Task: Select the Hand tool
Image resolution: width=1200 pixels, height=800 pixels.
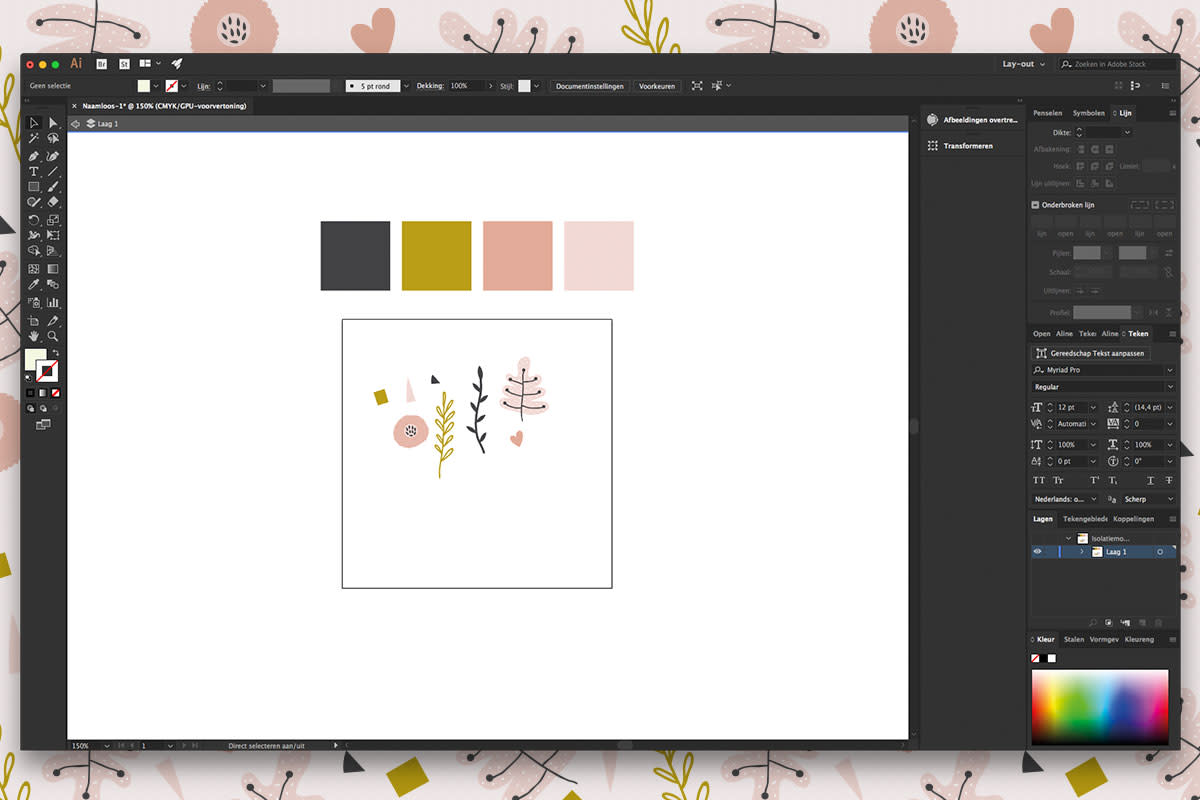Action: [x=34, y=337]
